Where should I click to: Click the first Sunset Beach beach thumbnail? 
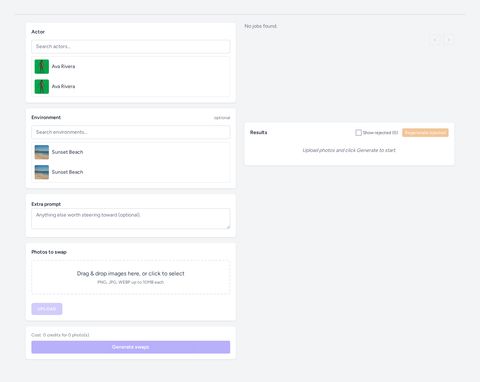(42, 152)
